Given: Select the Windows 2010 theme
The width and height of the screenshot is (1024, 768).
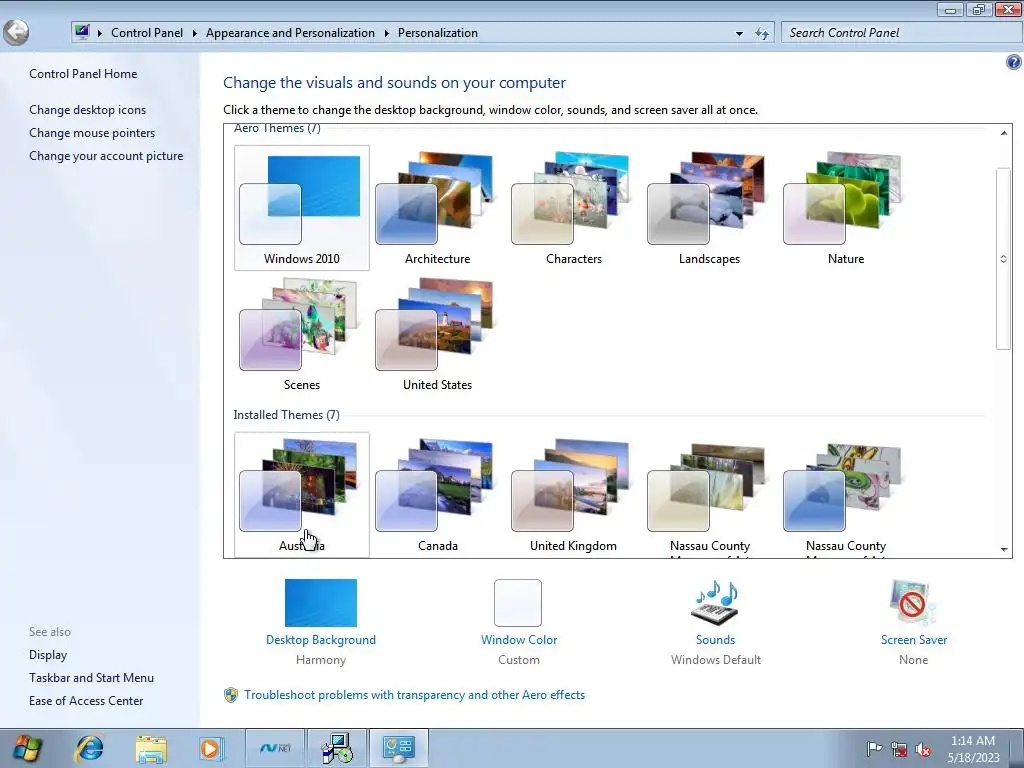Looking at the screenshot, I should [302, 208].
